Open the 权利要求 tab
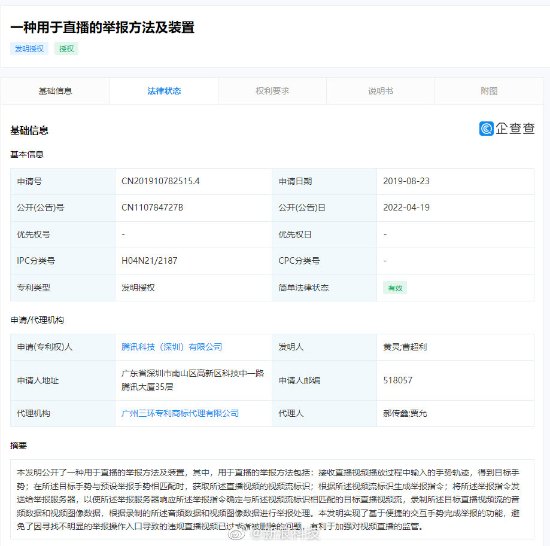 coord(272,91)
